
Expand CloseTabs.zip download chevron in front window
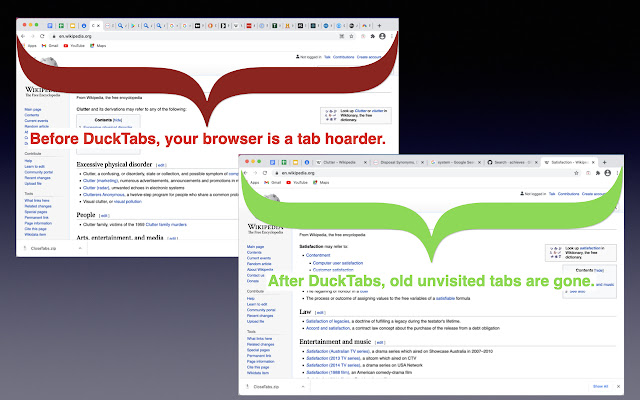tap(303, 386)
